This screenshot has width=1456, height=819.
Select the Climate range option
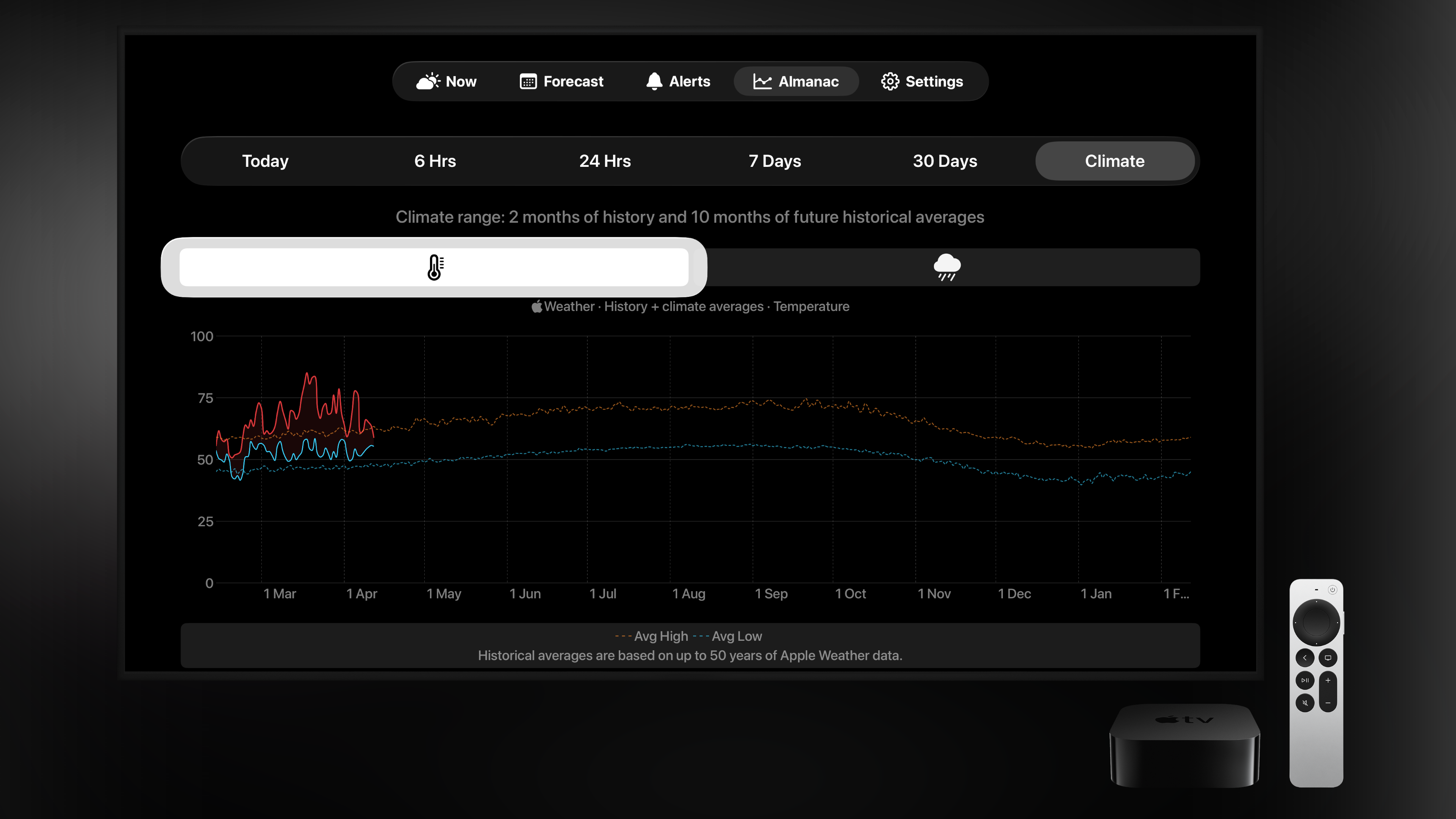coord(1115,161)
